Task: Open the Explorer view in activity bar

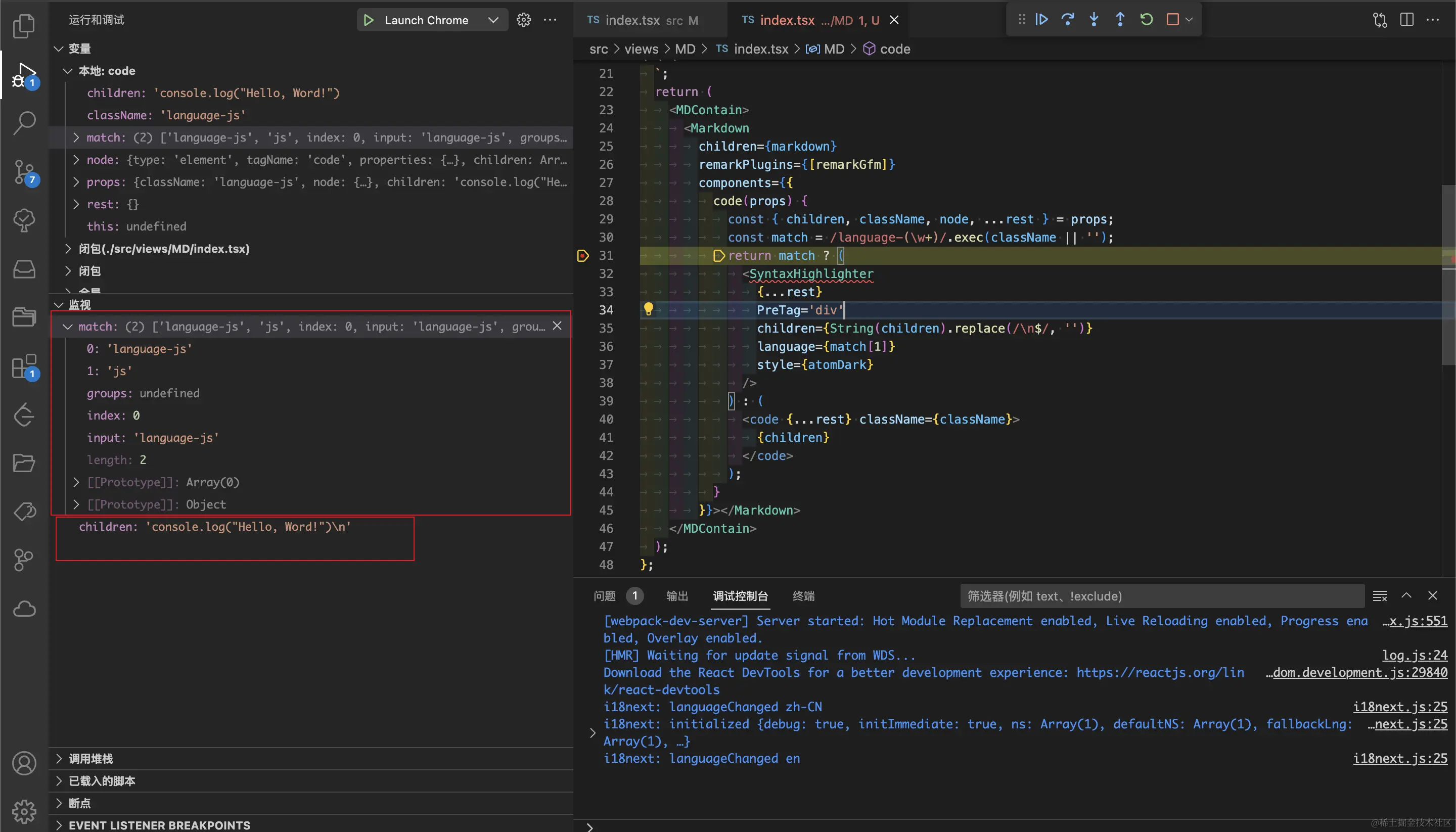Action: point(24,26)
